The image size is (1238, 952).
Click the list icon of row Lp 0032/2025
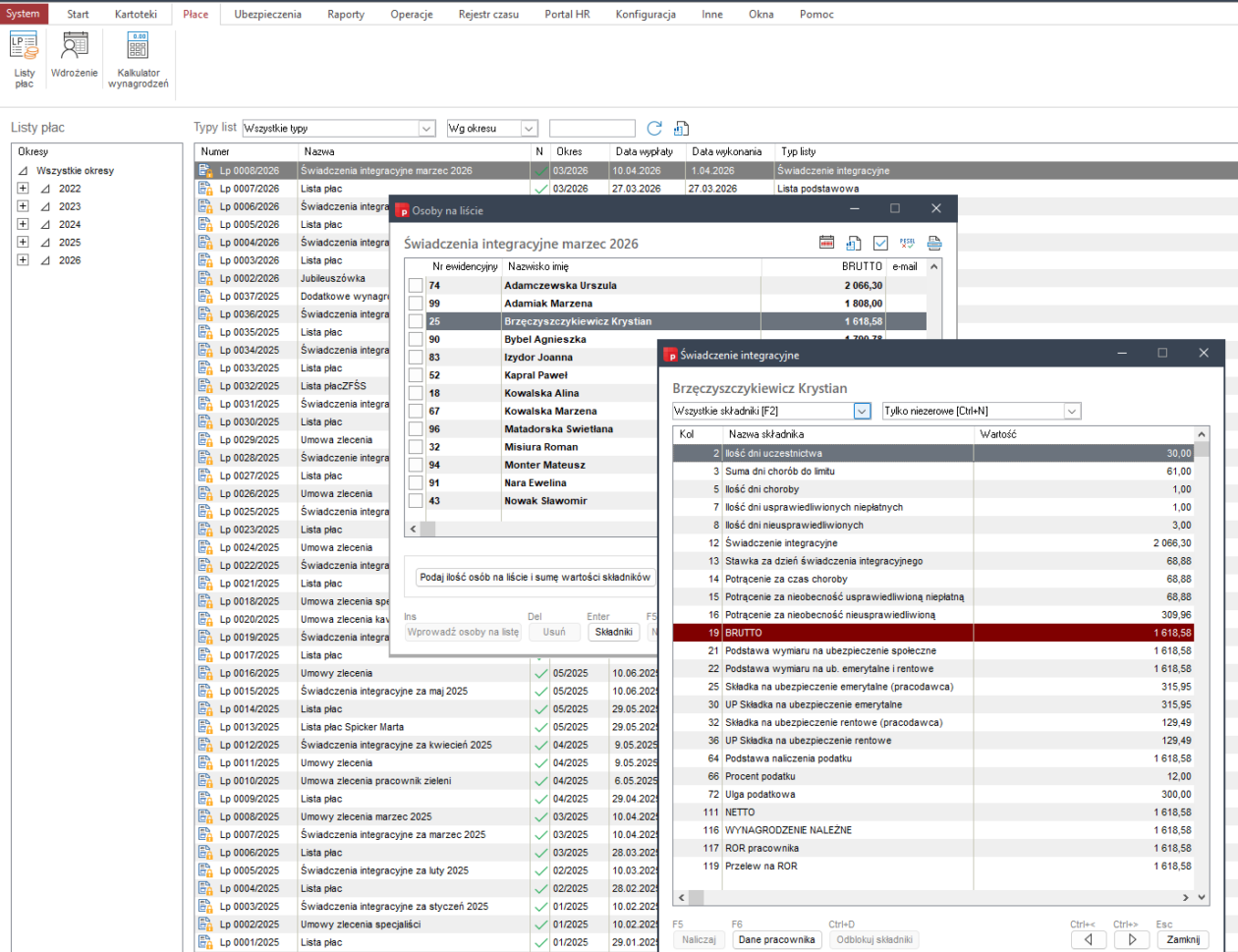(x=206, y=386)
